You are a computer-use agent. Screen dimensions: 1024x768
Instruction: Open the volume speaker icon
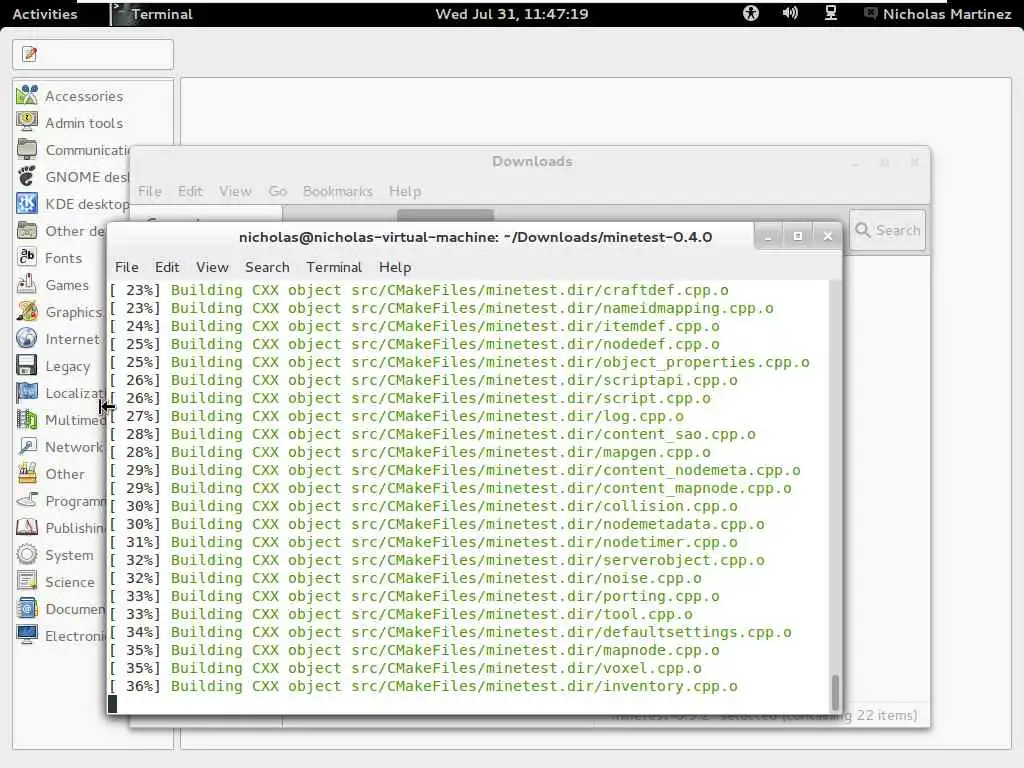[x=790, y=13]
